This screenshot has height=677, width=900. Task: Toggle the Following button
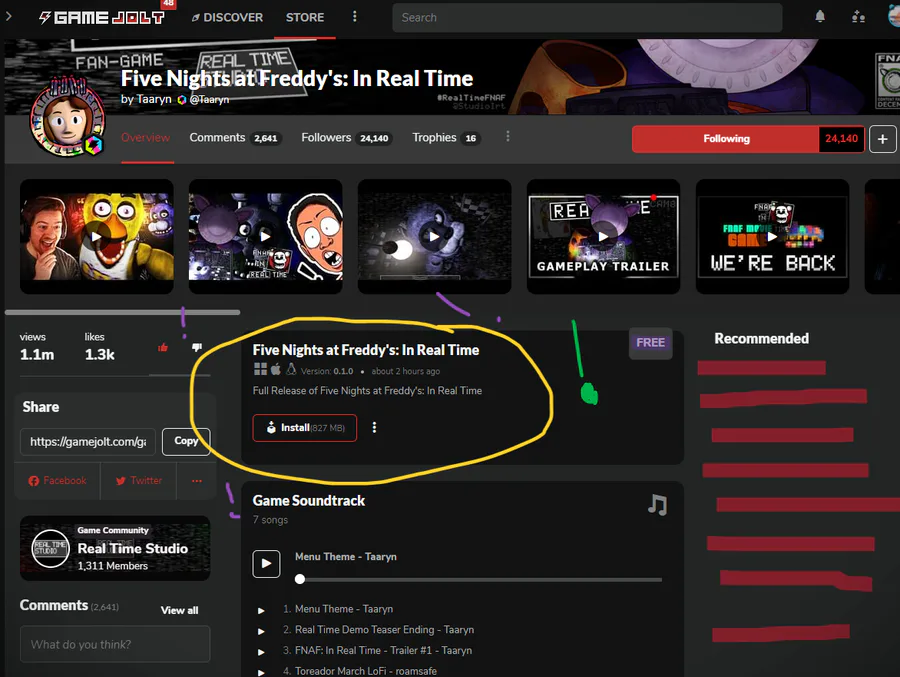tap(726, 139)
